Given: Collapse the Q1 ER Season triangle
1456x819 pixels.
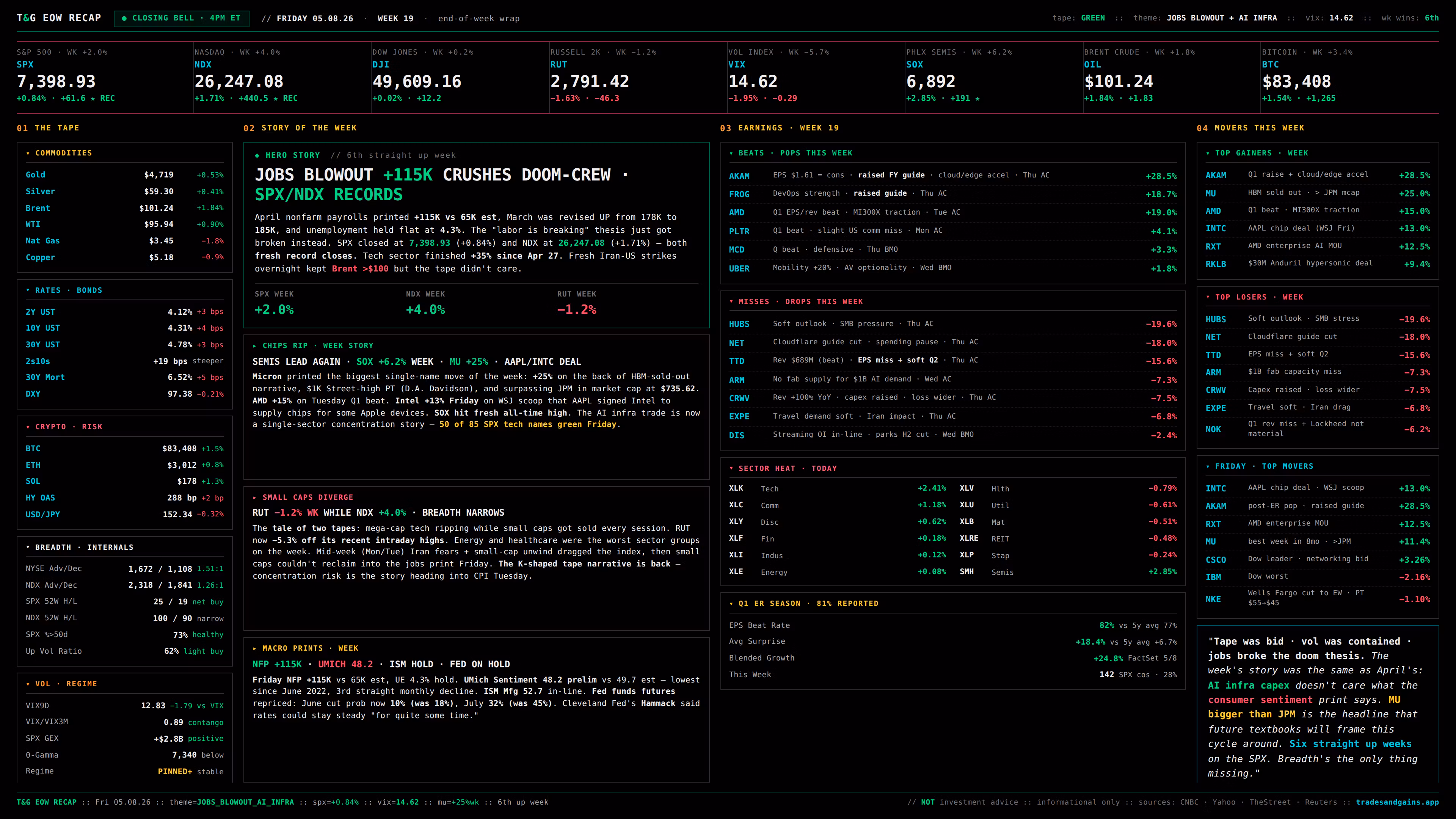Looking at the screenshot, I should click(731, 604).
